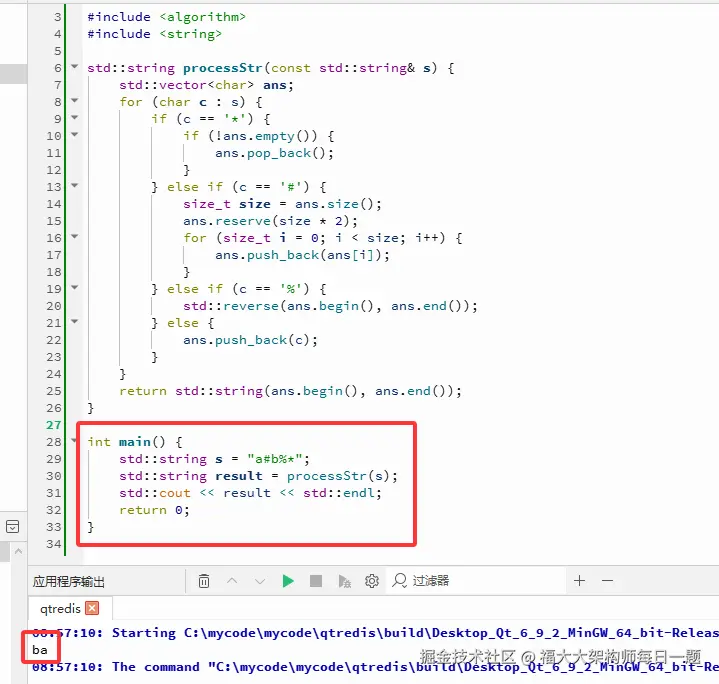Screen dimensions: 719x684
Task: Close the qtredis output tab
Action: (x=92, y=608)
